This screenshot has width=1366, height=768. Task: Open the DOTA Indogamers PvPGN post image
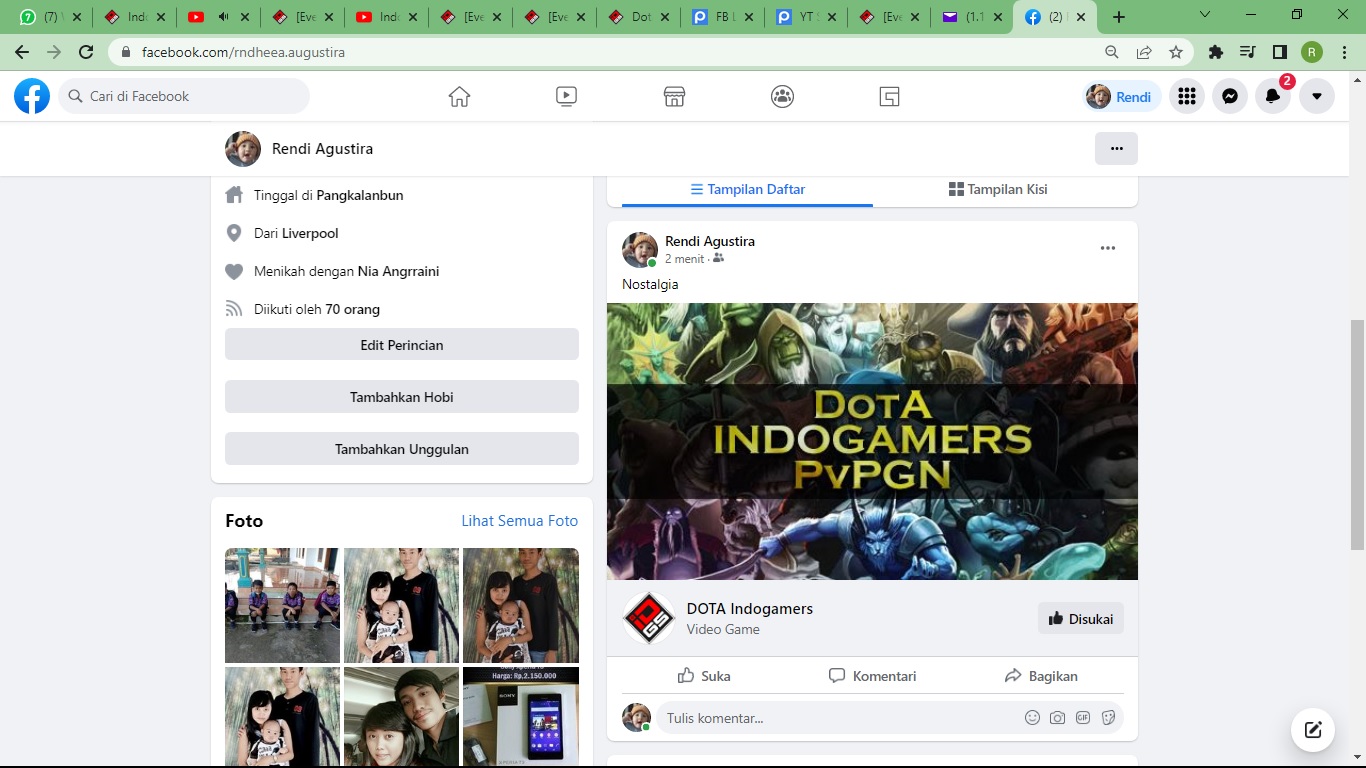click(872, 441)
